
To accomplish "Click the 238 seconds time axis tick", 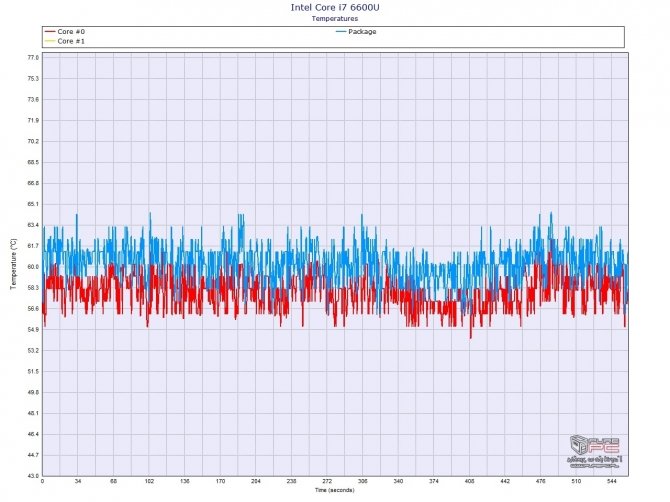I will pyautogui.click(x=291, y=481).
